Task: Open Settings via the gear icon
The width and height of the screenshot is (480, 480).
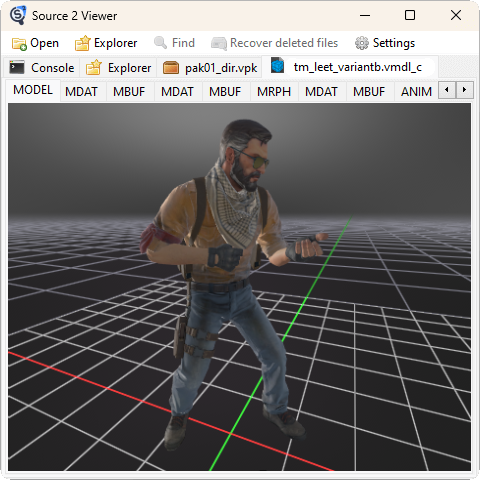Action: point(362,43)
